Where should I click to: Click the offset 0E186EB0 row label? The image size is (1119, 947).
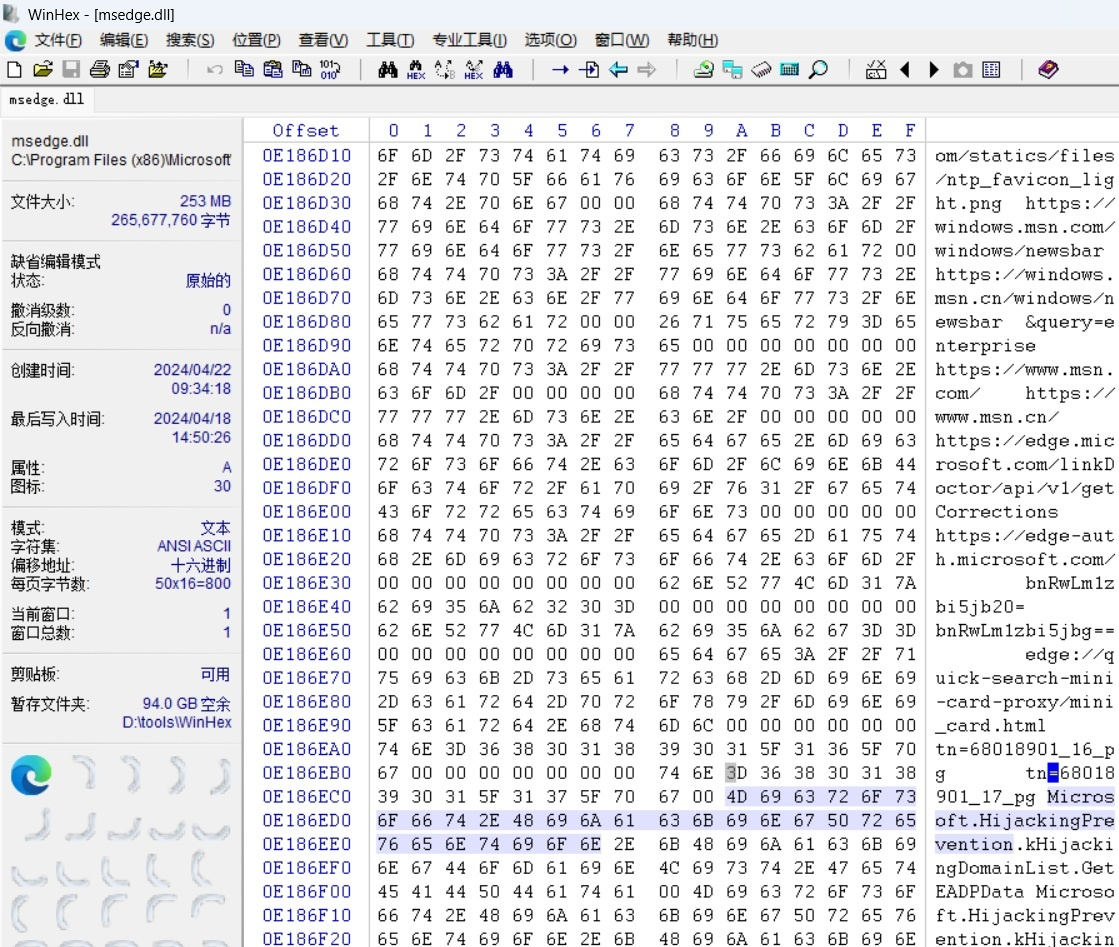coord(307,773)
